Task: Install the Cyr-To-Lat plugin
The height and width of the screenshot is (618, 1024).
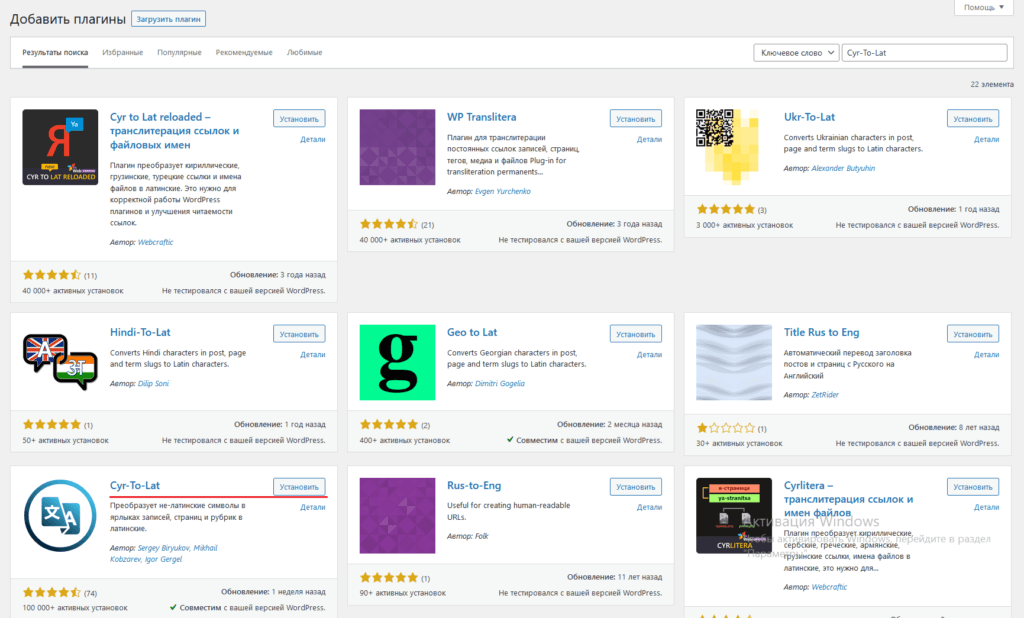Action: [299, 487]
